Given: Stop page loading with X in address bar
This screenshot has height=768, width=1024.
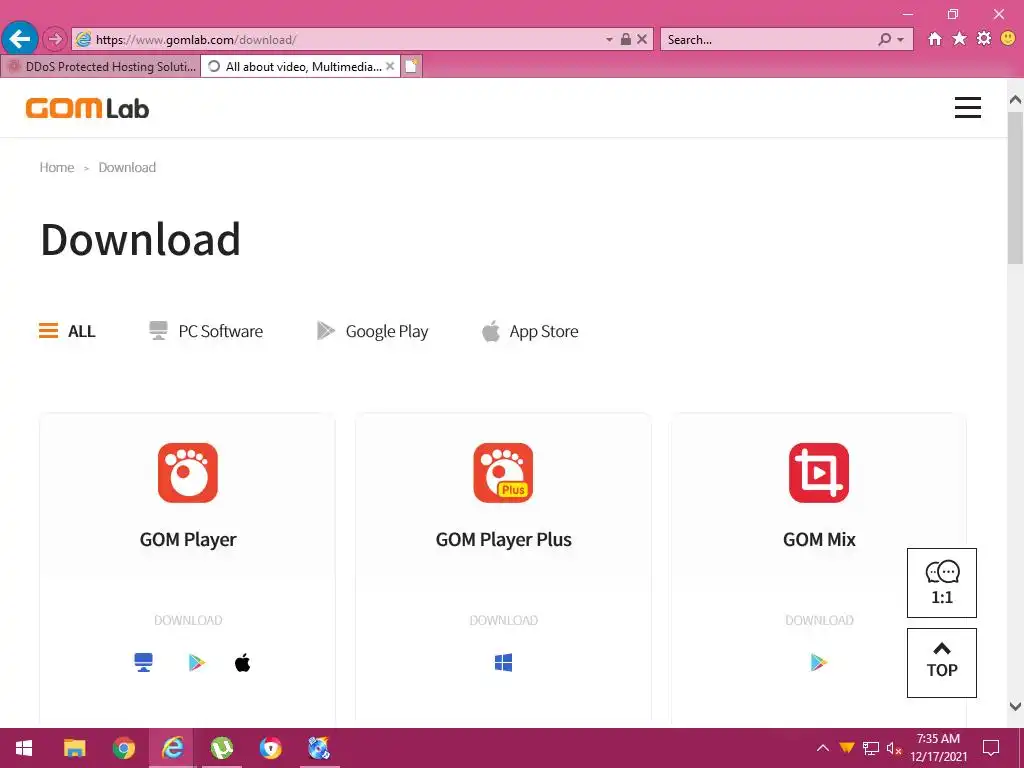Looking at the screenshot, I should point(642,39).
